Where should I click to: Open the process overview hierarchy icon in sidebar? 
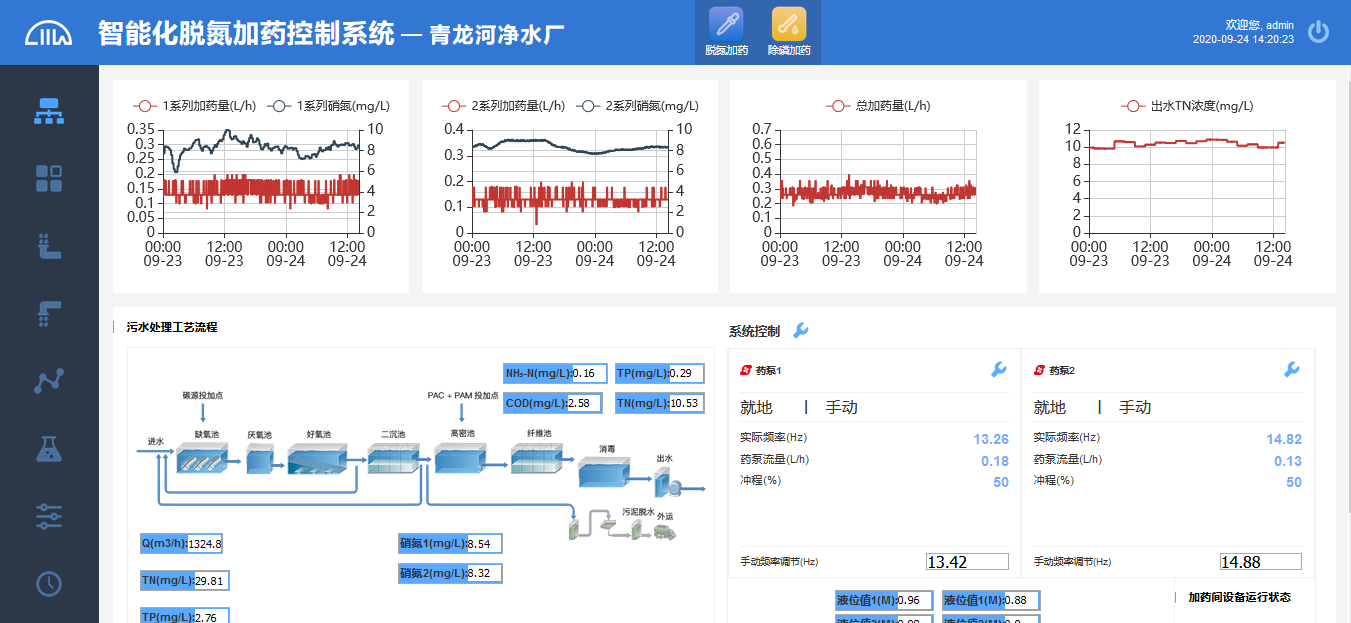pyautogui.click(x=49, y=111)
